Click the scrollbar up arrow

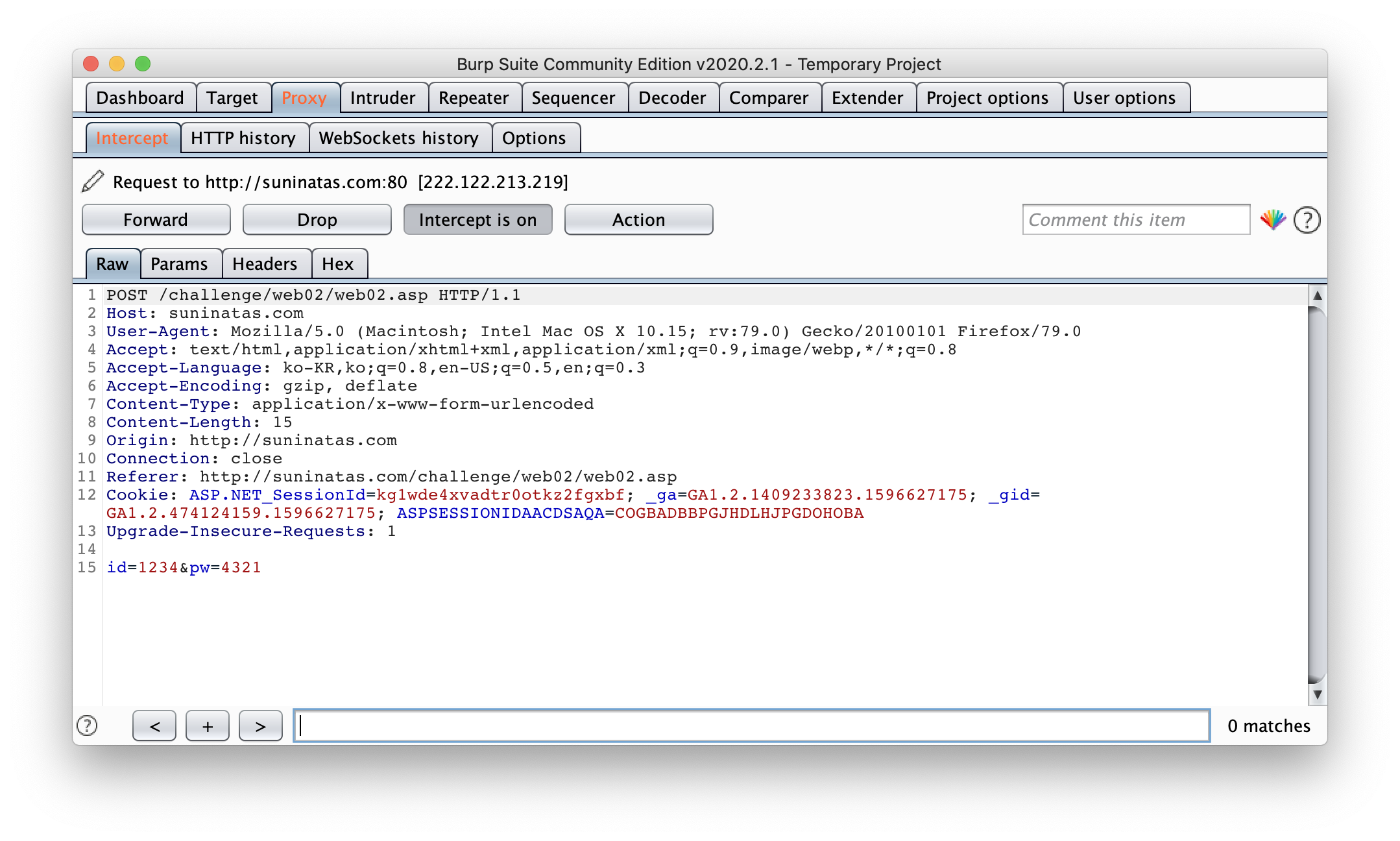1317,295
